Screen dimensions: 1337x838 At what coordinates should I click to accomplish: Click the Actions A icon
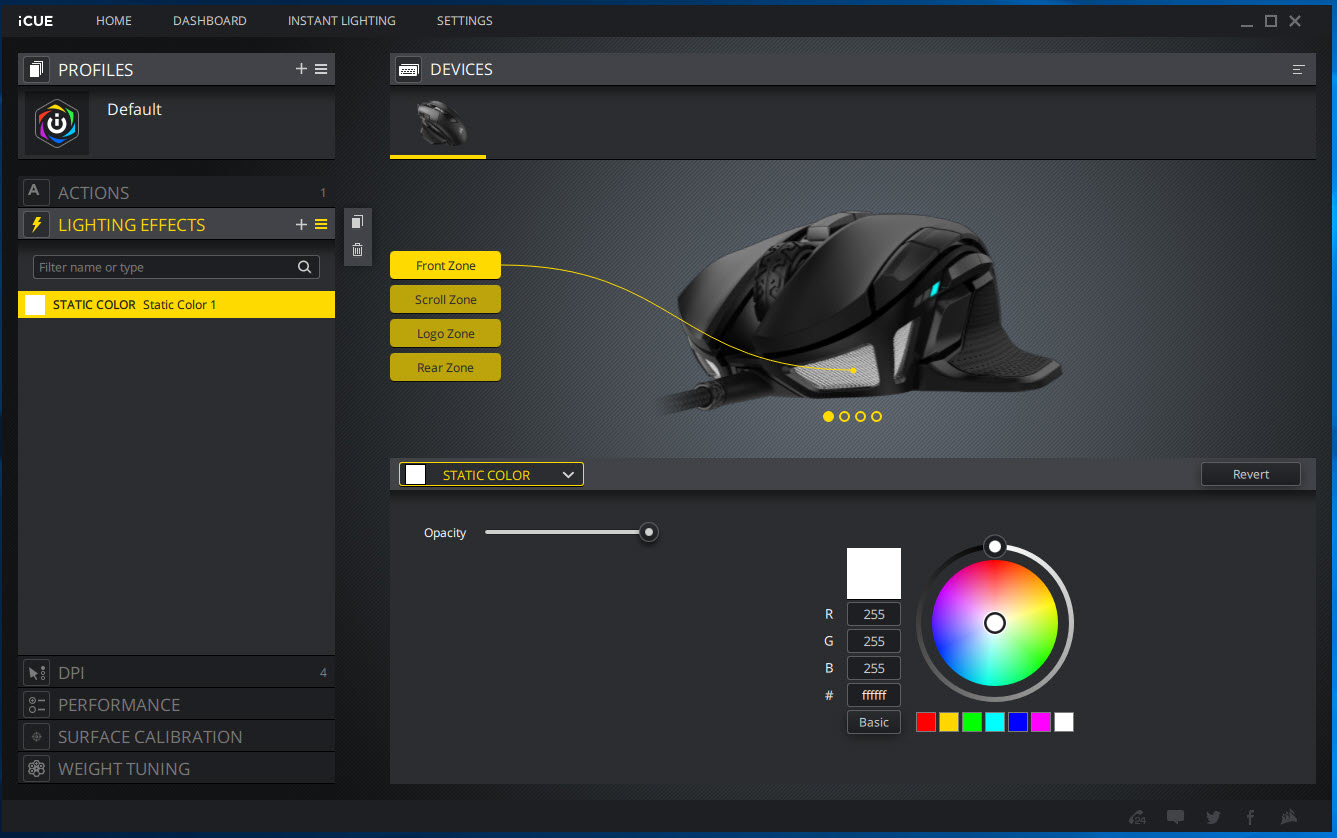point(36,191)
